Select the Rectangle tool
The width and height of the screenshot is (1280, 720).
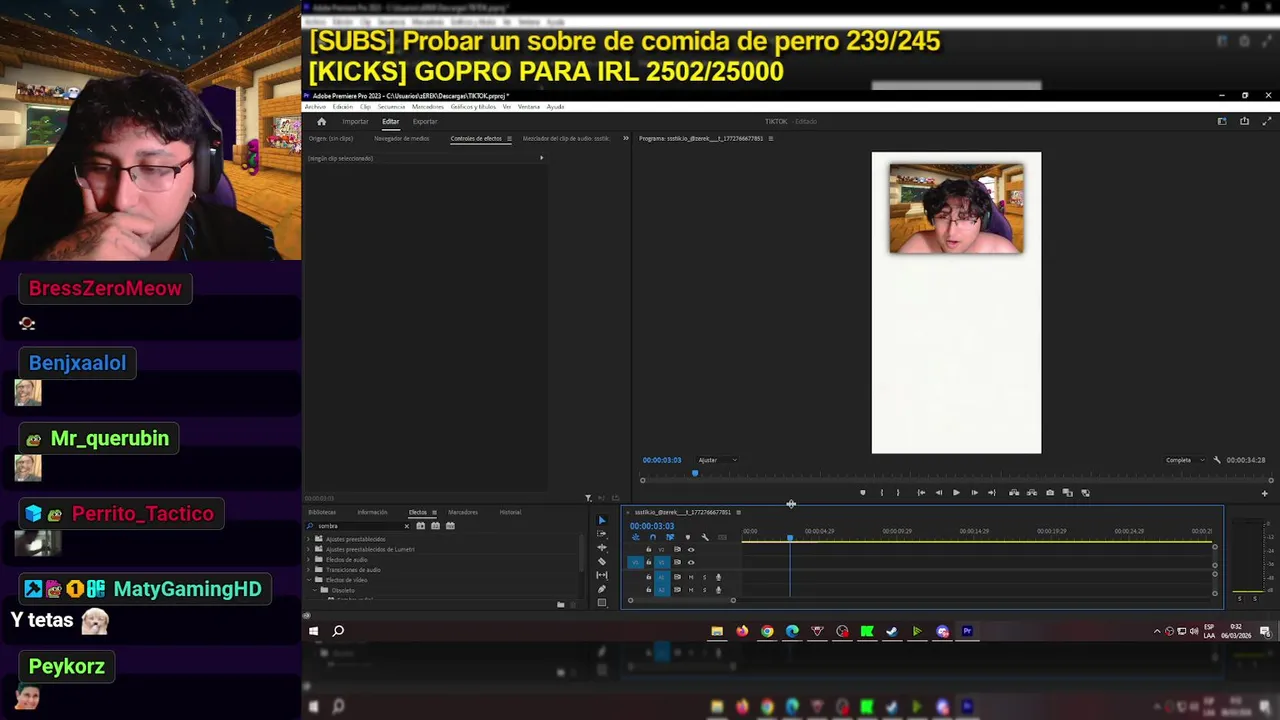(601, 602)
